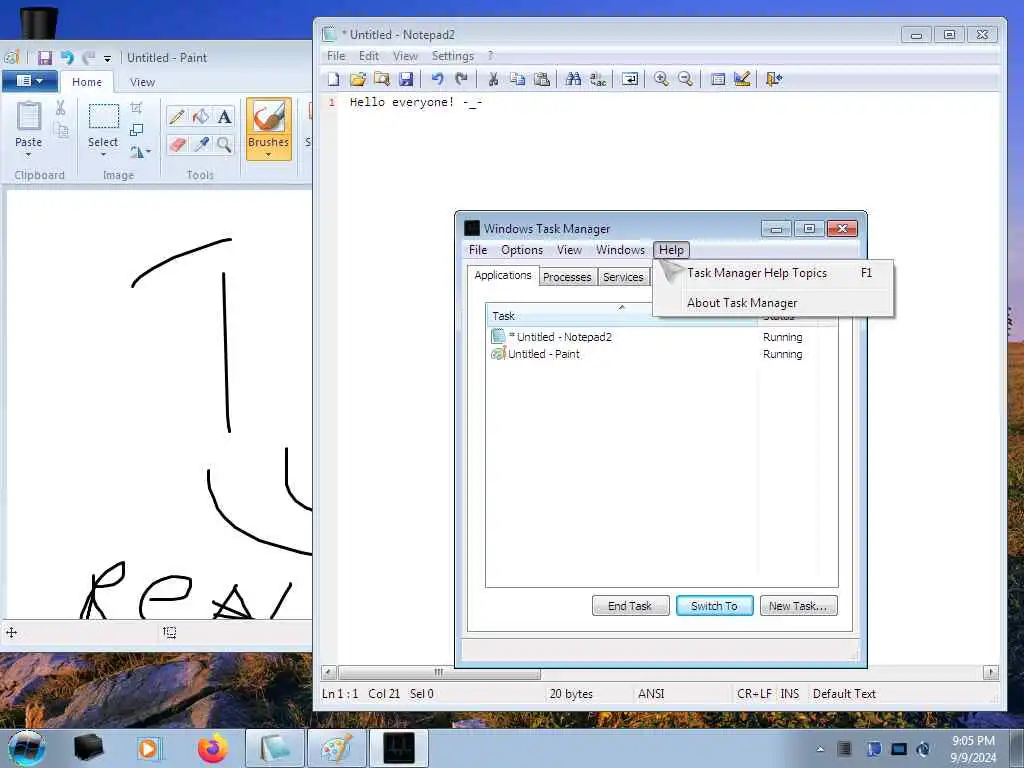Open the Customize Quick Access Toolbar arrow
Viewport: 1024px width, 768px height.
click(107, 58)
